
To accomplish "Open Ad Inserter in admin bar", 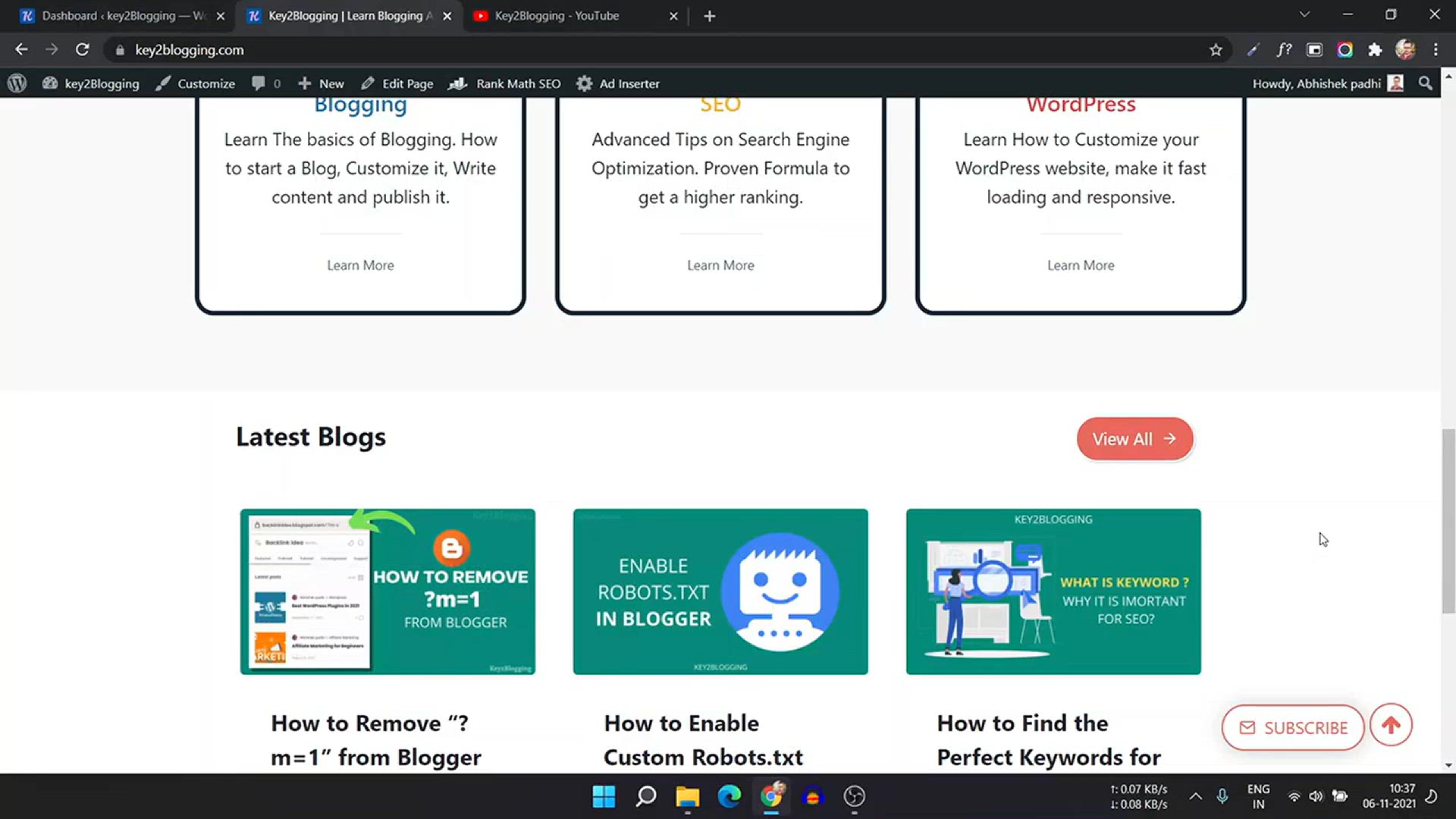I will click(x=618, y=83).
